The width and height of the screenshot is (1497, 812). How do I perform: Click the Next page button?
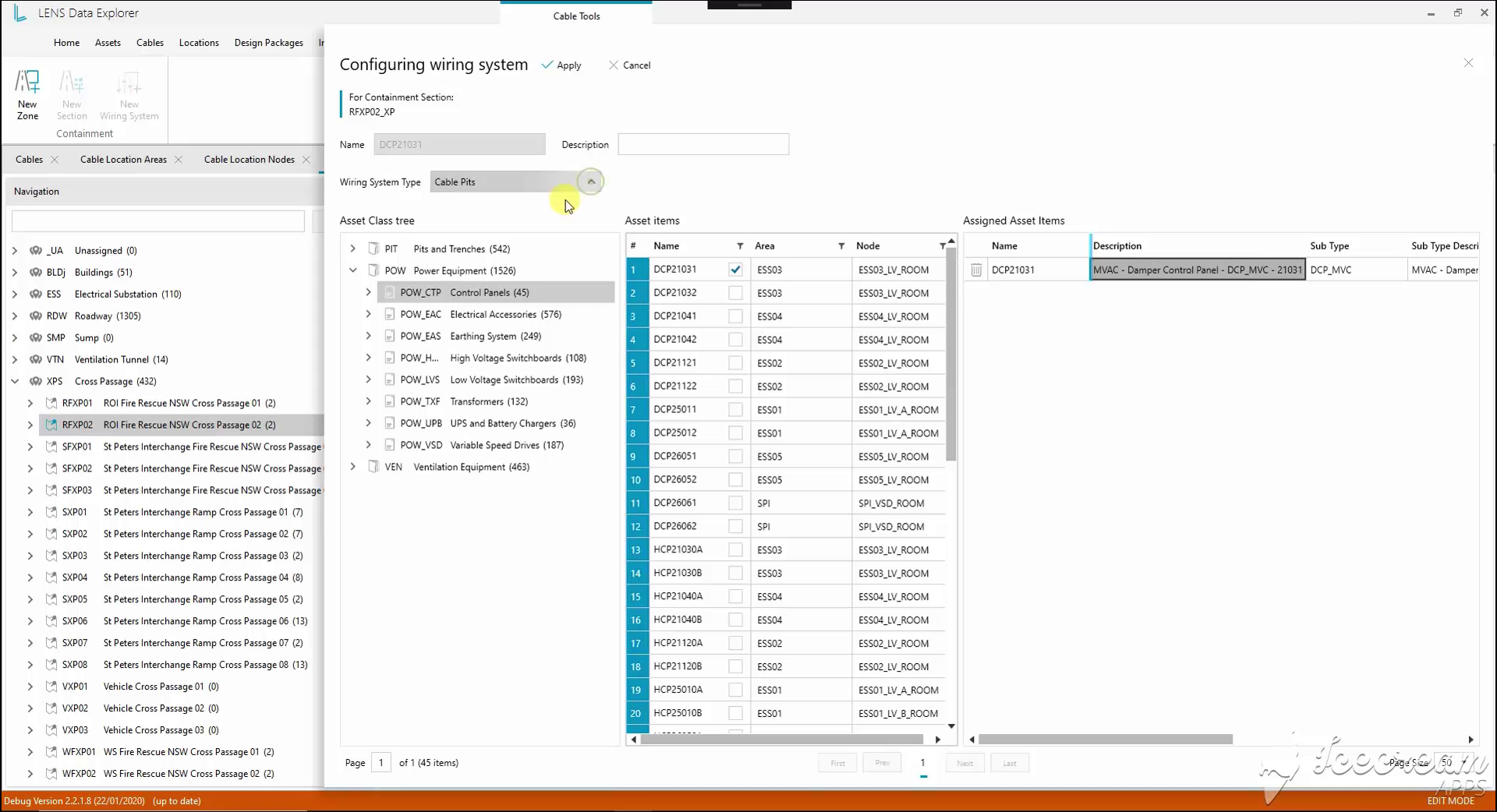964,763
